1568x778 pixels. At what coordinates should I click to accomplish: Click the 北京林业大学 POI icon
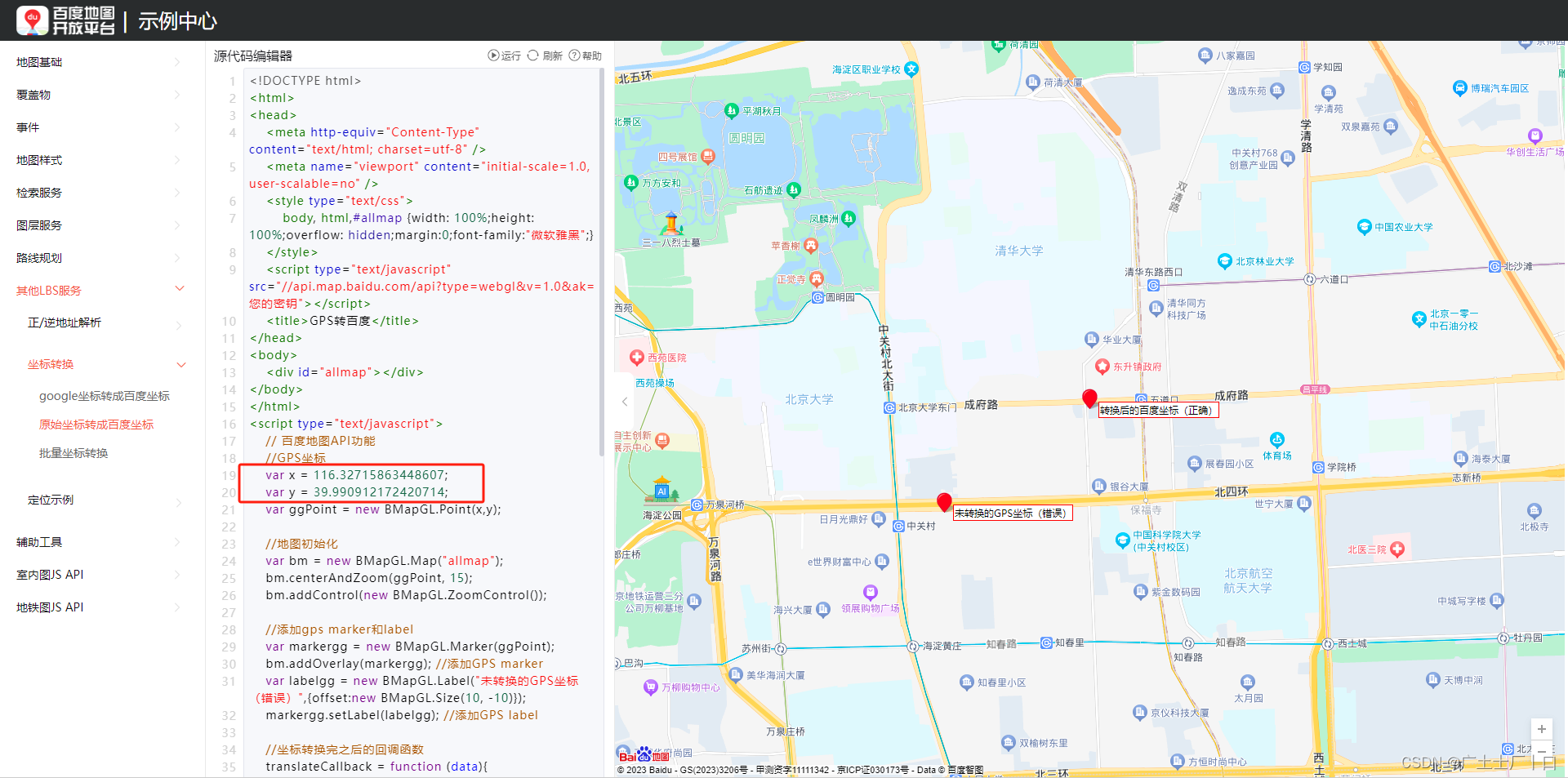click(1224, 261)
